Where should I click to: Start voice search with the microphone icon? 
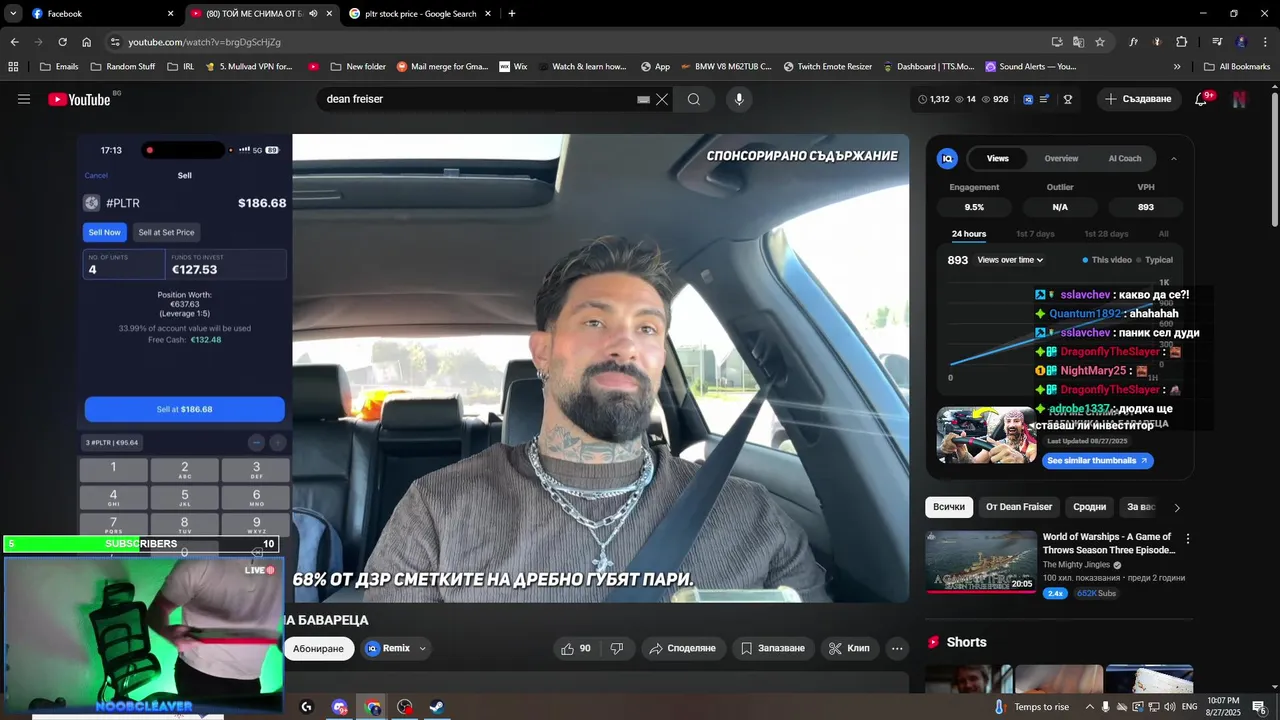(739, 99)
